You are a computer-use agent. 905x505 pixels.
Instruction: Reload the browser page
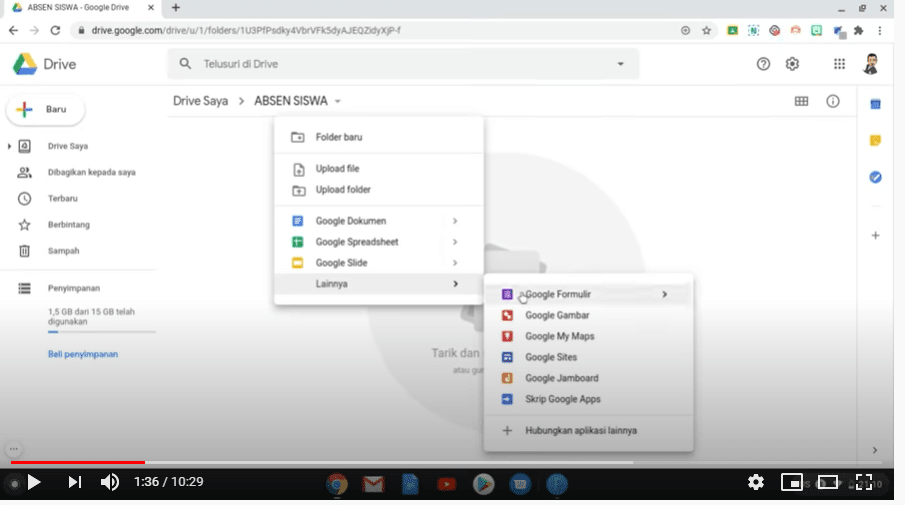click(55, 30)
